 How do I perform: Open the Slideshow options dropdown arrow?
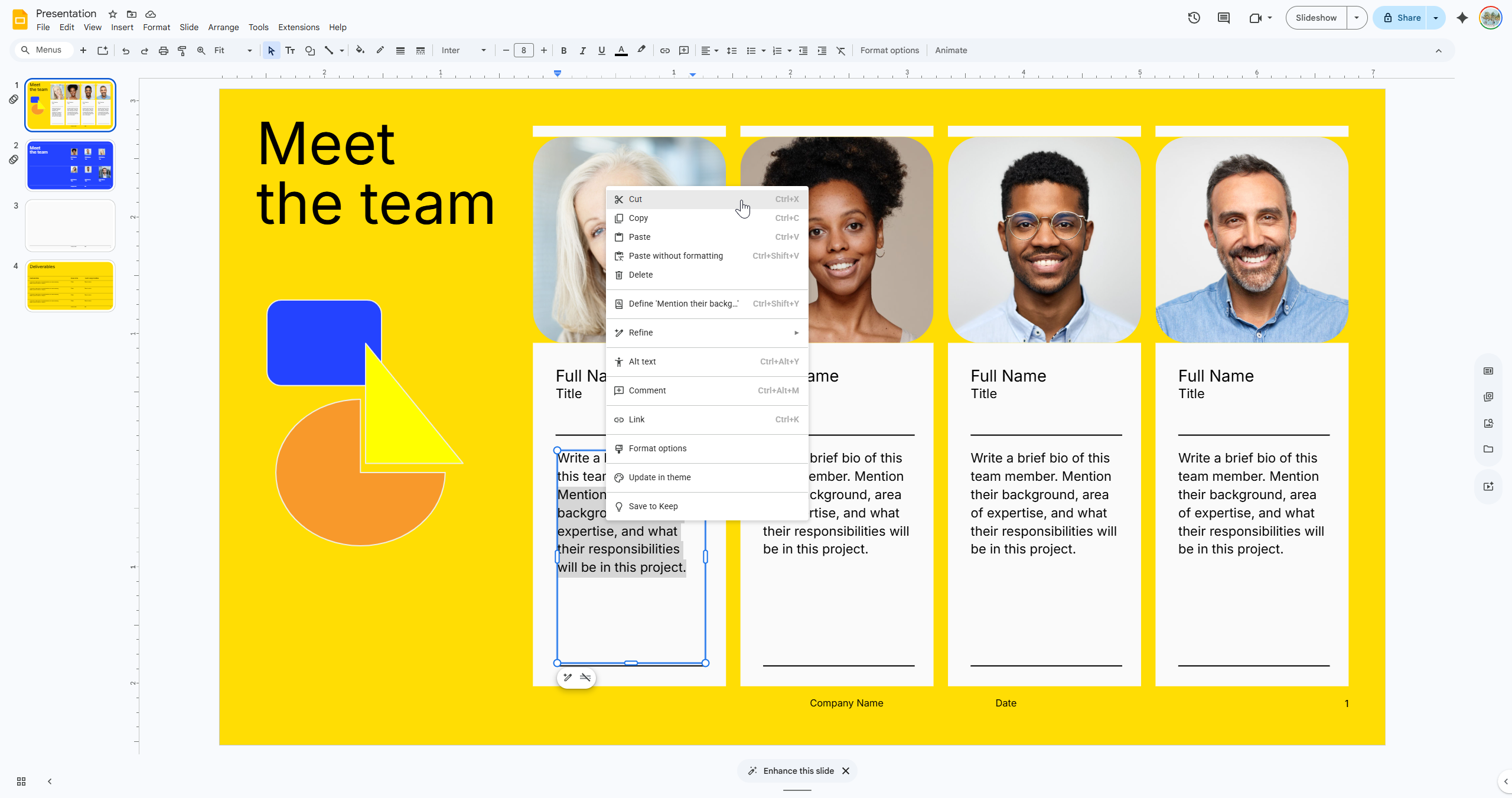pos(1357,18)
